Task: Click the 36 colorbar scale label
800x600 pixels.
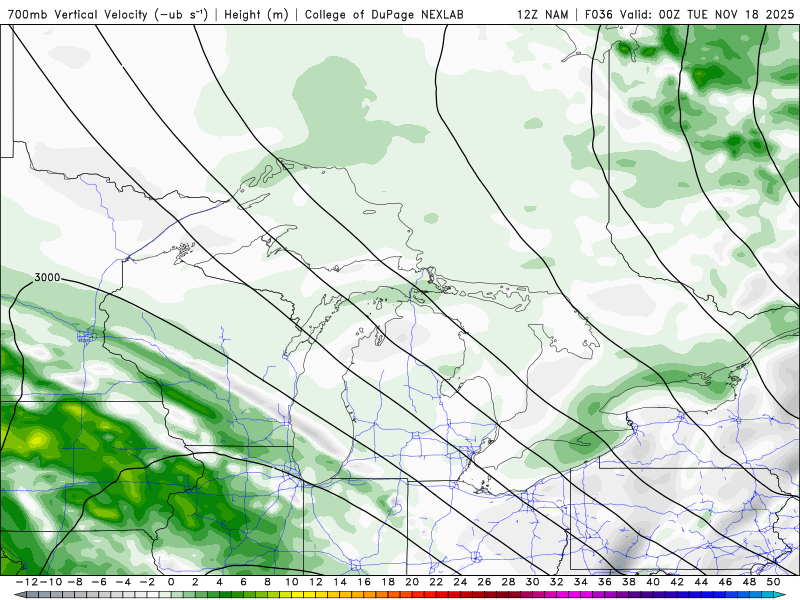Action: [x=605, y=582]
